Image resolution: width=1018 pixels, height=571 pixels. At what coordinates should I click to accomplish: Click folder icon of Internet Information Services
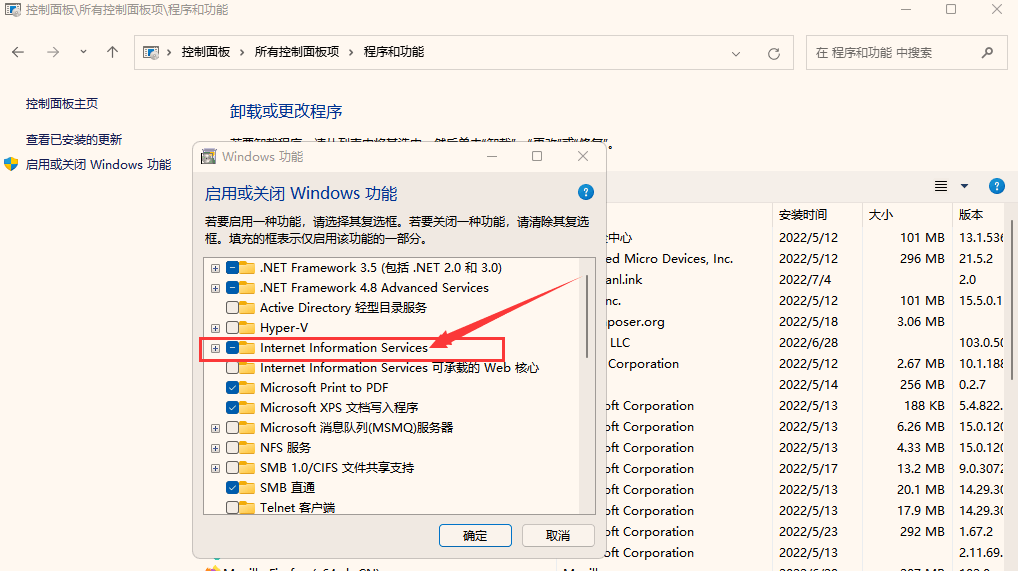point(247,348)
